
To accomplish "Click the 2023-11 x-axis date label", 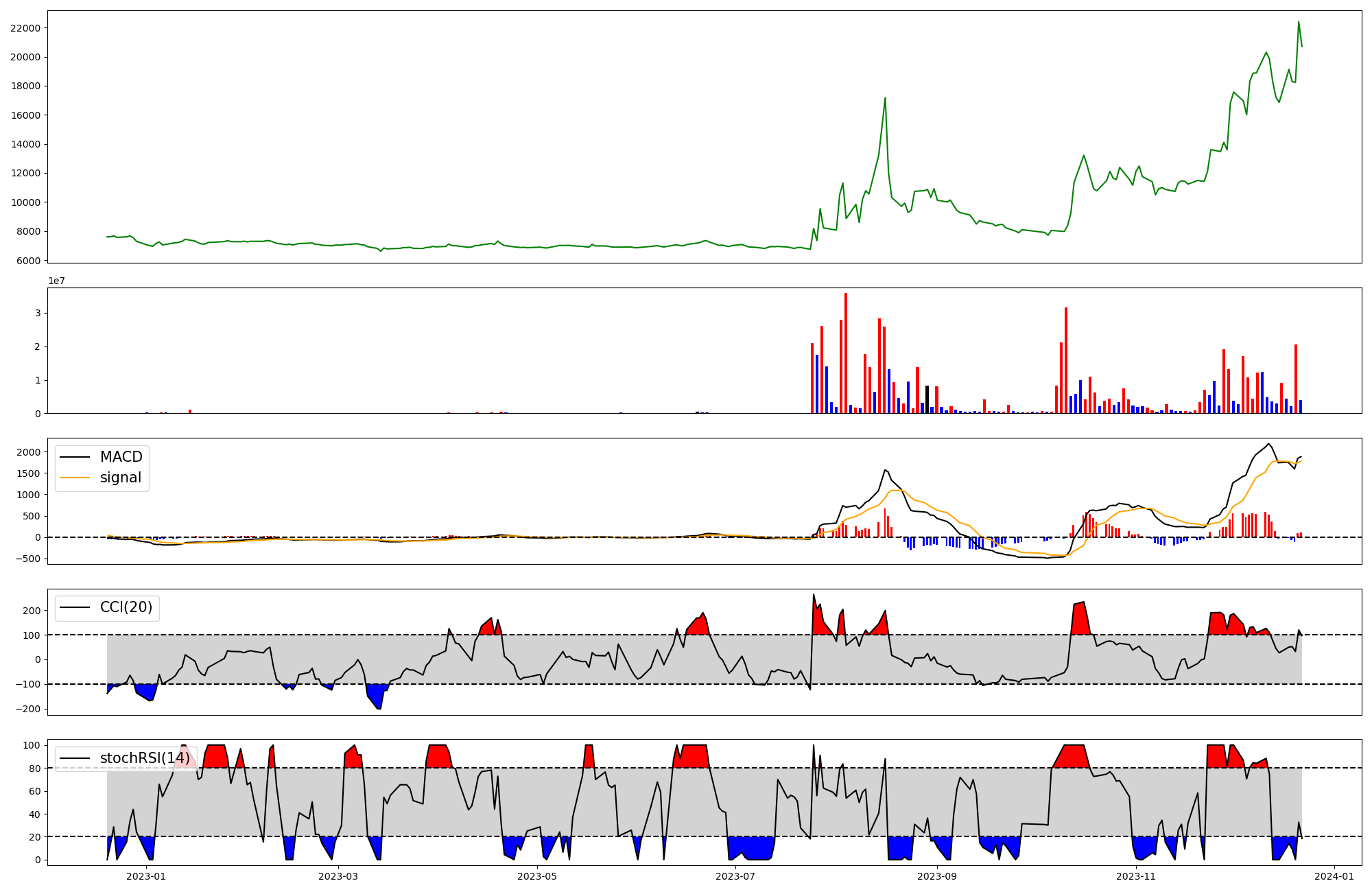I will (1136, 876).
